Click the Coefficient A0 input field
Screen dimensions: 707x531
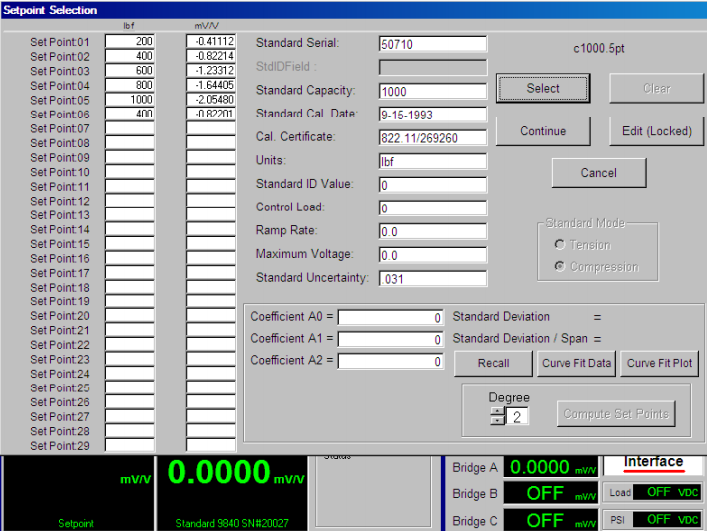point(390,318)
